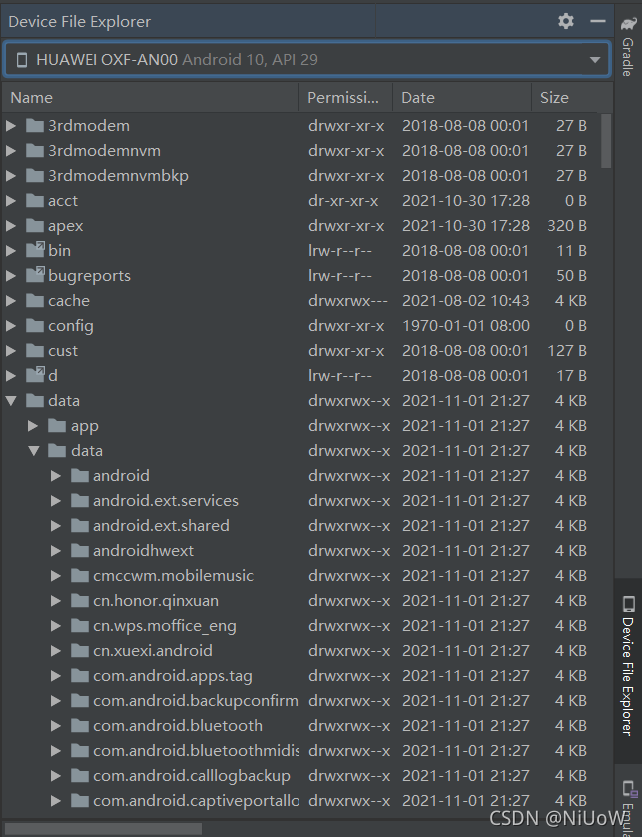Select the apex row name
Image resolution: width=642 pixels, height=837 pixels.
click(x=66, y=226)
